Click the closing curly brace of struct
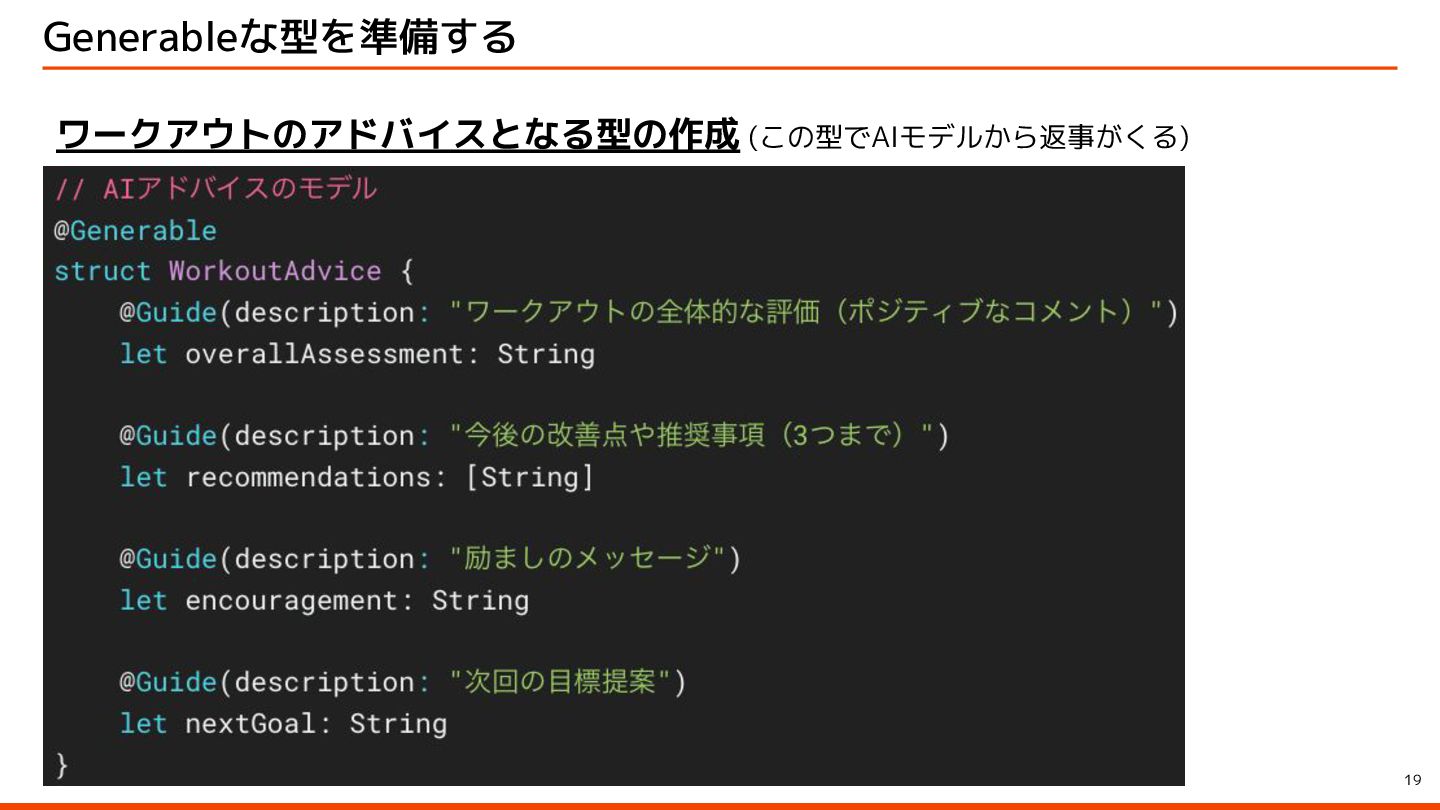The height and width of the screenshot is (810, 1440). pyautogui.click(x=62, y=766)
